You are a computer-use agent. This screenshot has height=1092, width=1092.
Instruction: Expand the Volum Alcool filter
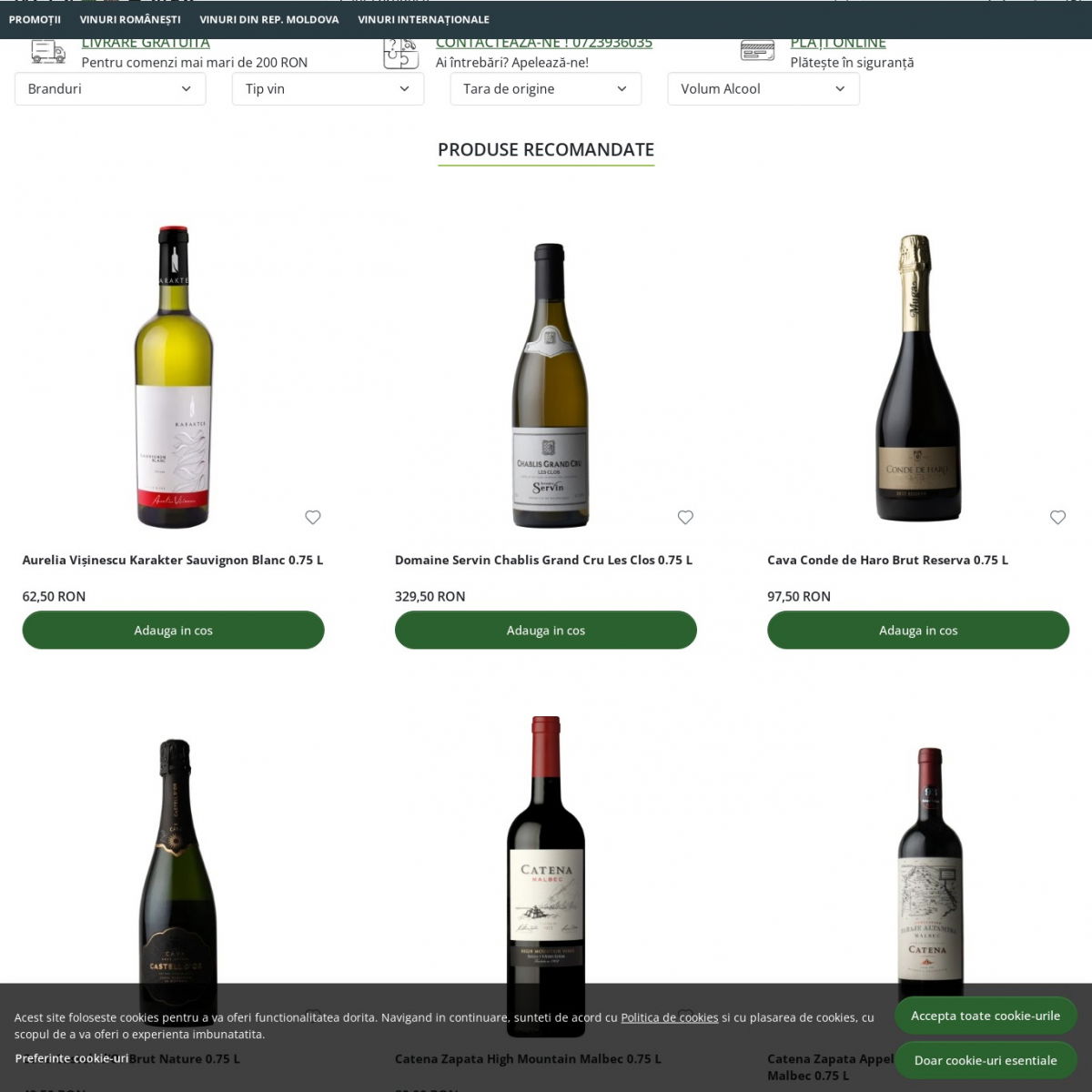(763, 89)
